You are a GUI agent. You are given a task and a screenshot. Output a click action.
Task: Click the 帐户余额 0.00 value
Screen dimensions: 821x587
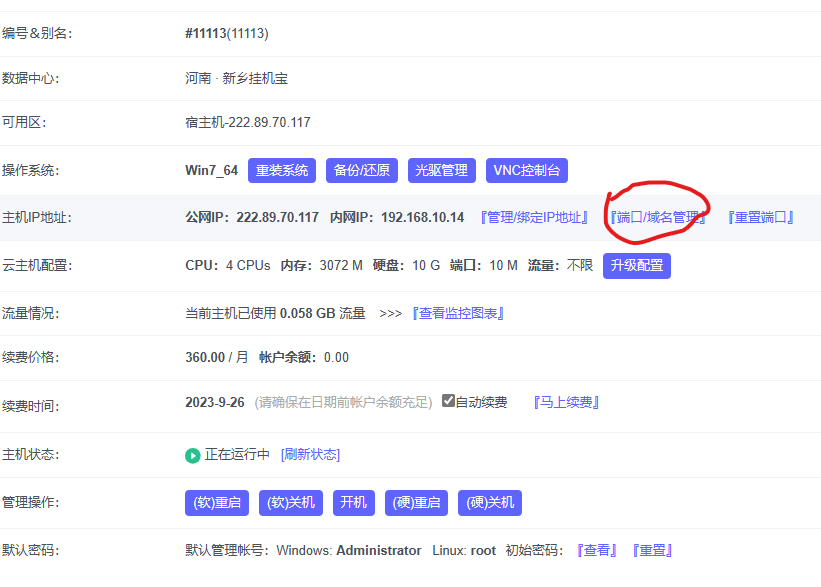(x=336, y=358)
